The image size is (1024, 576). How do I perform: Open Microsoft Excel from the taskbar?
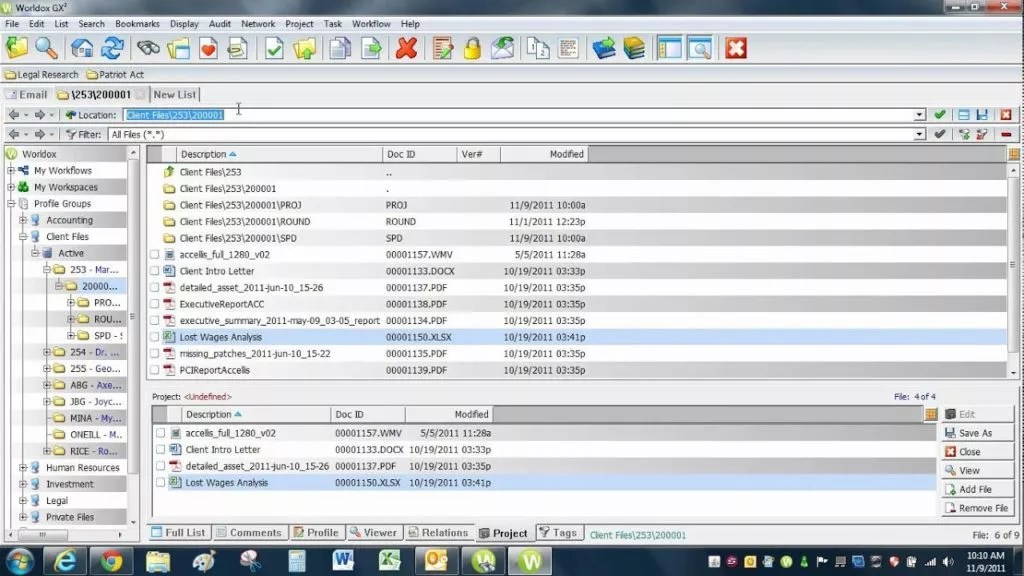point(391,561)
